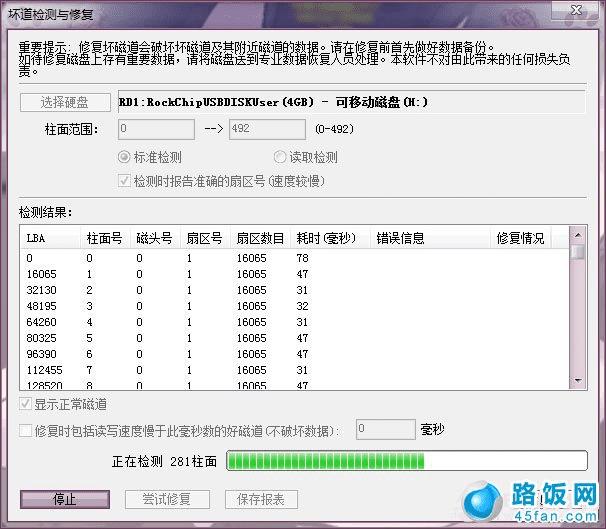The image size is (606, 529).
Task: Click the 78 ms time value in first row
Action: pyautogui.click(x=302, y=258)
